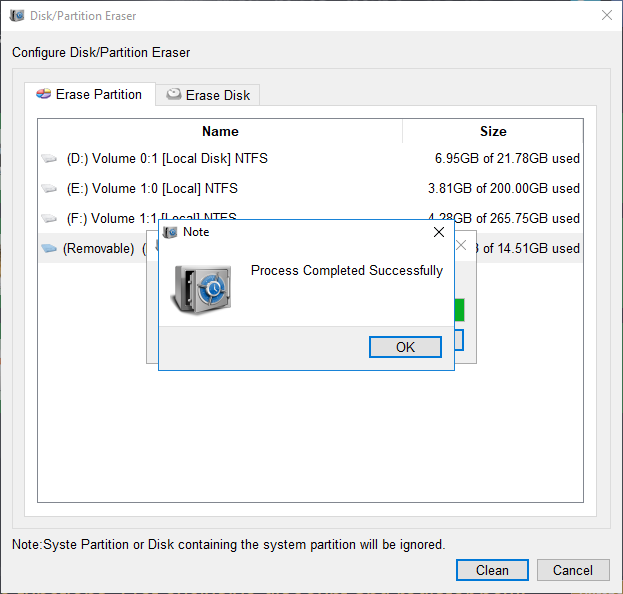Click the Note dialog title bar icon
623x594 pixels.
pos(170,232)
